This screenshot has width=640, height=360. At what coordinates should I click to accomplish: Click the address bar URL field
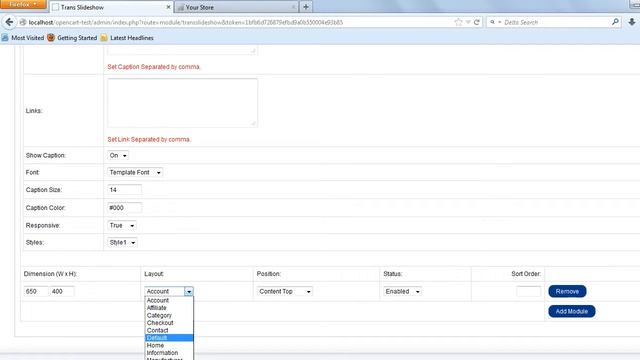pyautogui.click(x=241, y=22)
